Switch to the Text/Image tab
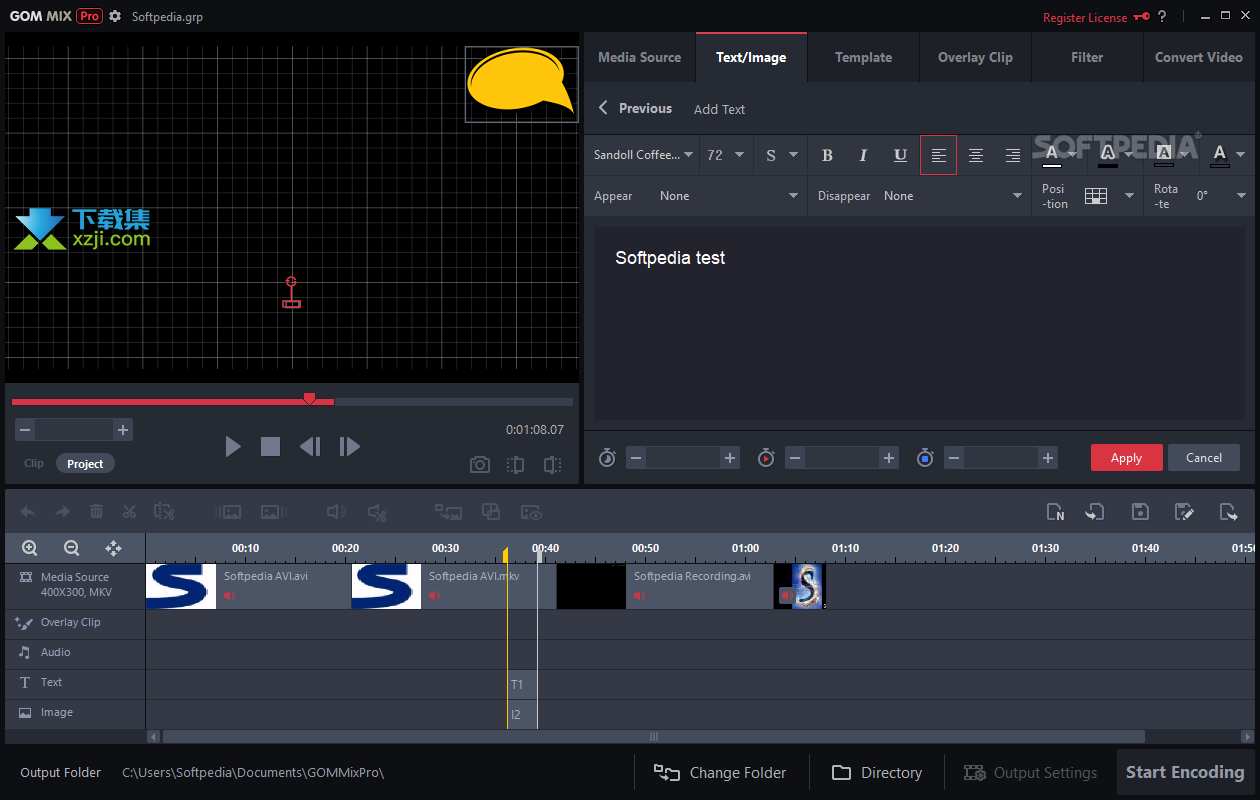Viewport: 1260px width, 800px height. (x=751, y=57)
